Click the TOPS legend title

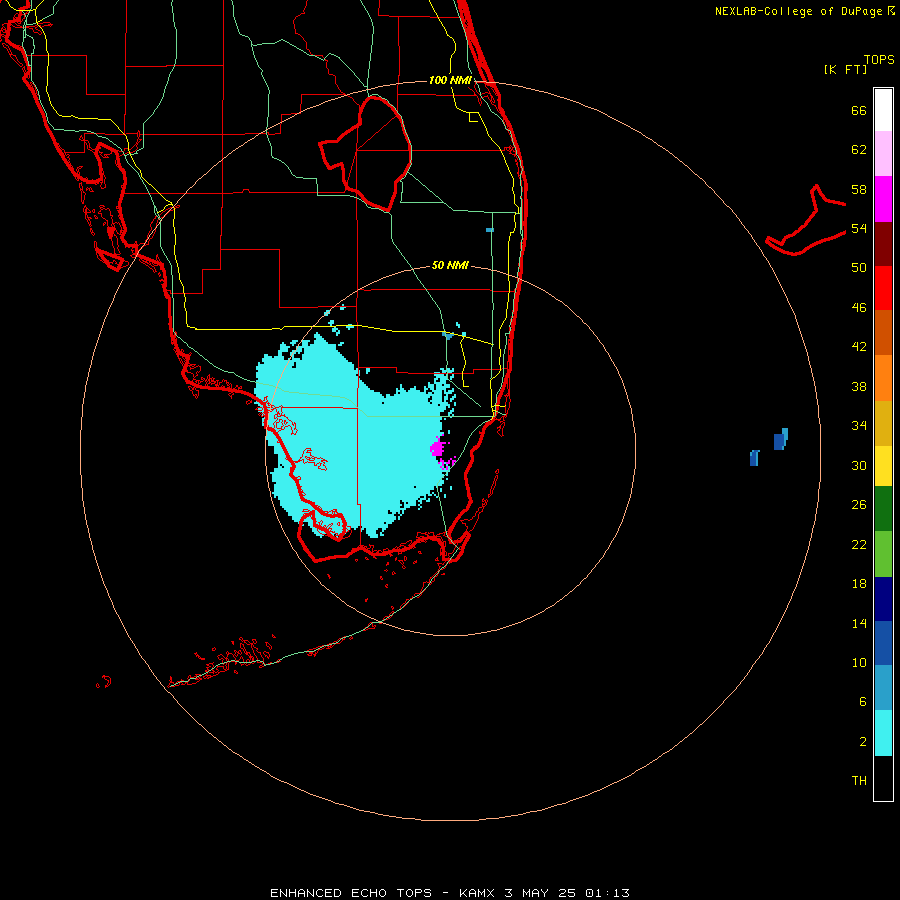coord(879,60)
